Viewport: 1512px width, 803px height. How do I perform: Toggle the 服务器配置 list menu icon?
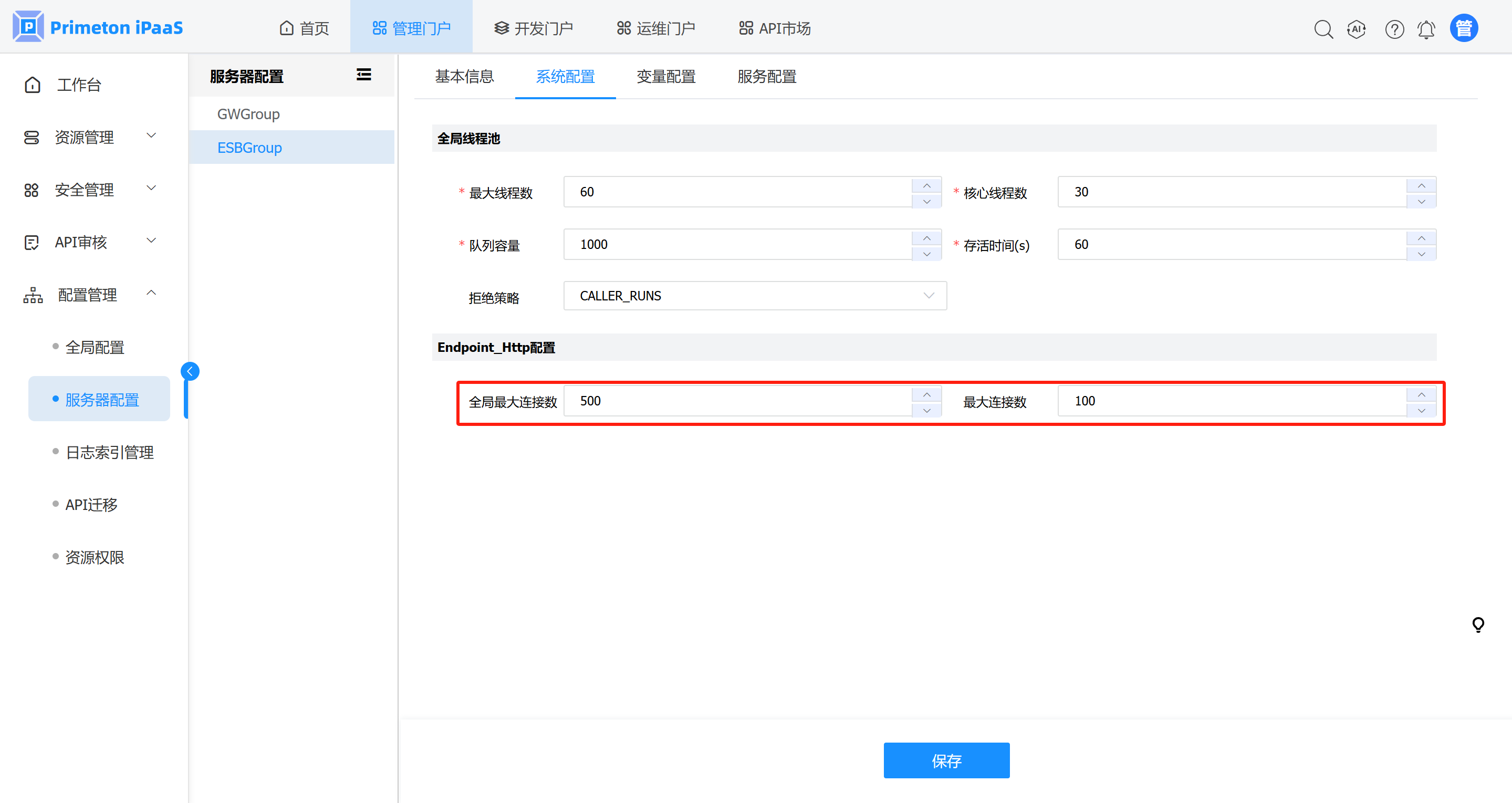coord(363,75)
